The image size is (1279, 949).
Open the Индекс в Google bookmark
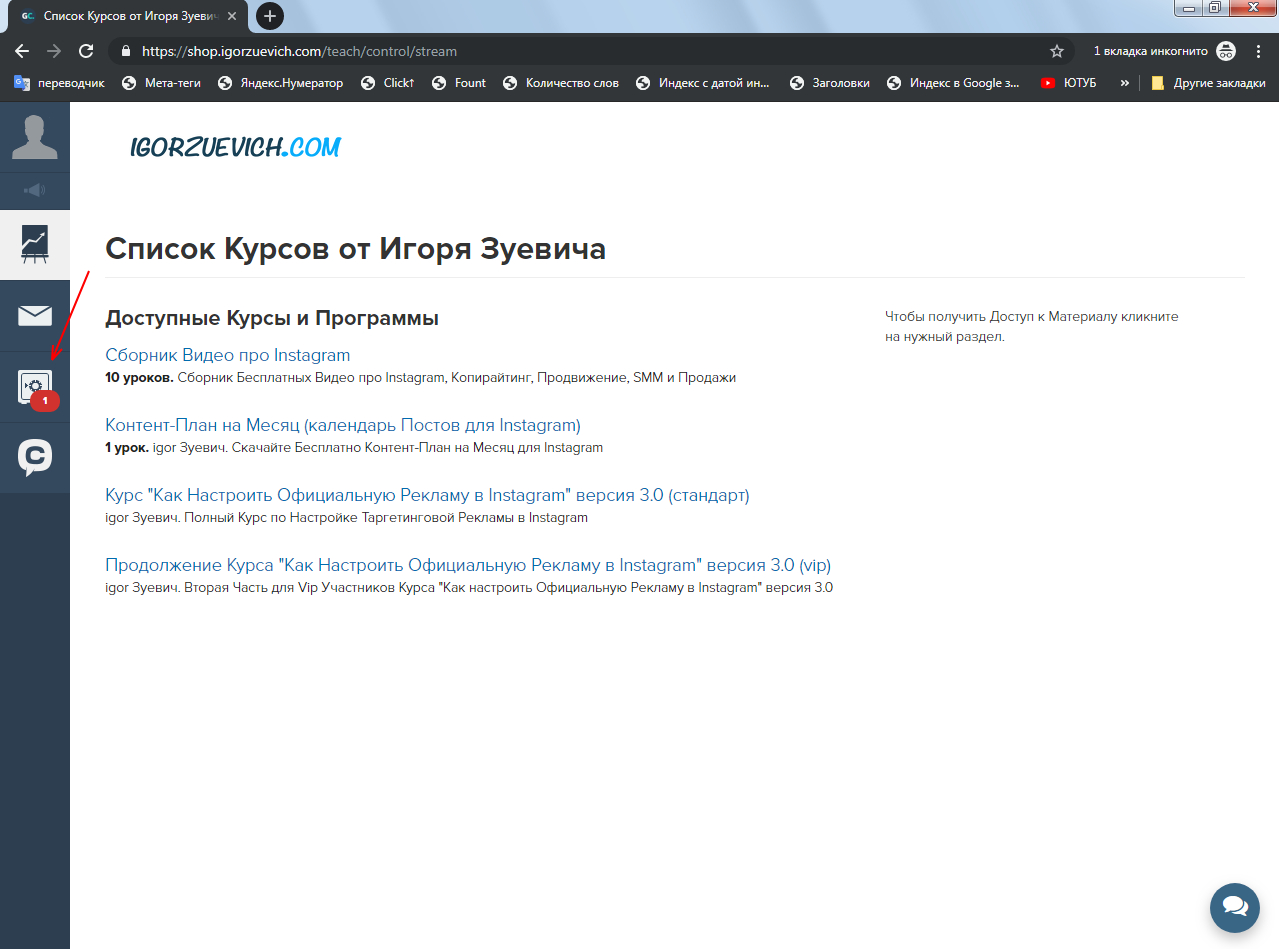click(954, 83)
